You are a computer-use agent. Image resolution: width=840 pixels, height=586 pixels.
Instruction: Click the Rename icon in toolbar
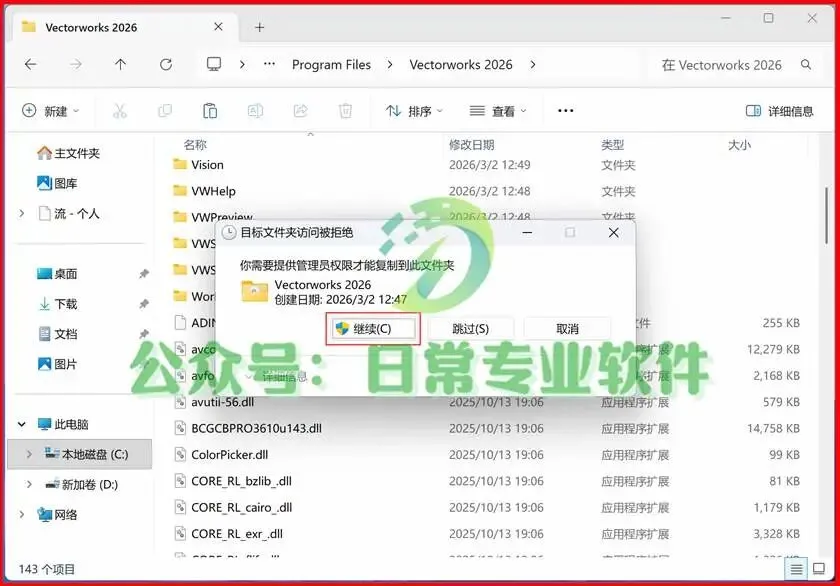[x=255, y=111]
